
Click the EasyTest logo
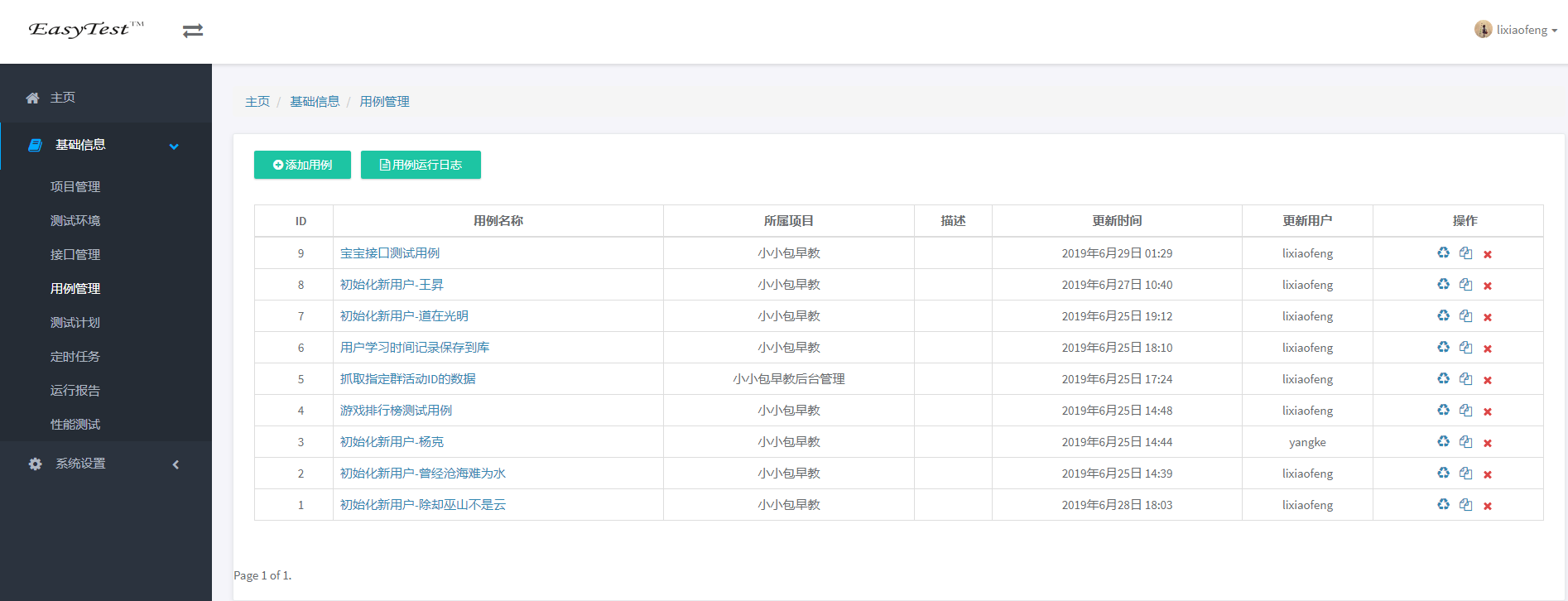point(86,30)
